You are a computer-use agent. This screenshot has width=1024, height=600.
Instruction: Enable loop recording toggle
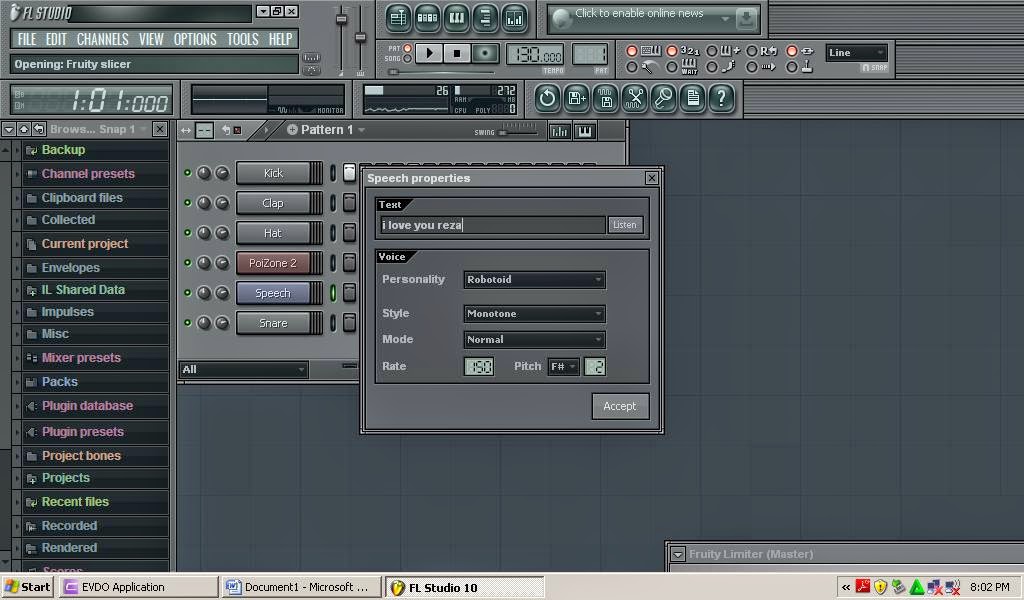(752, 51)
